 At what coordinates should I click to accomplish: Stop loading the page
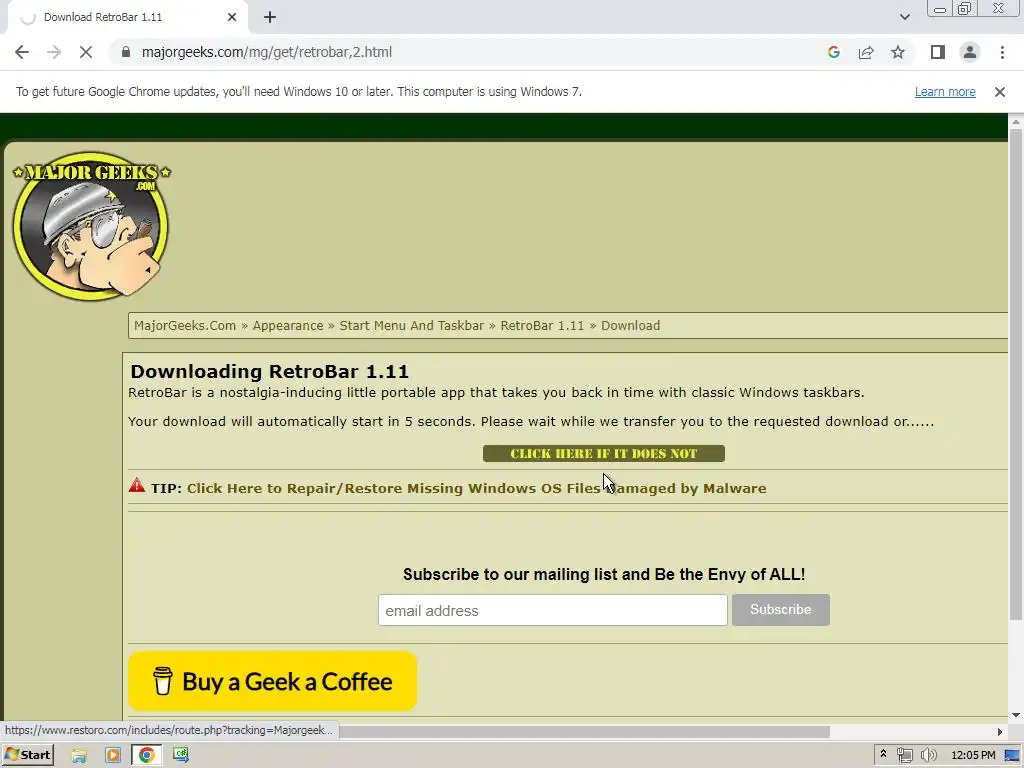[86, 52]
